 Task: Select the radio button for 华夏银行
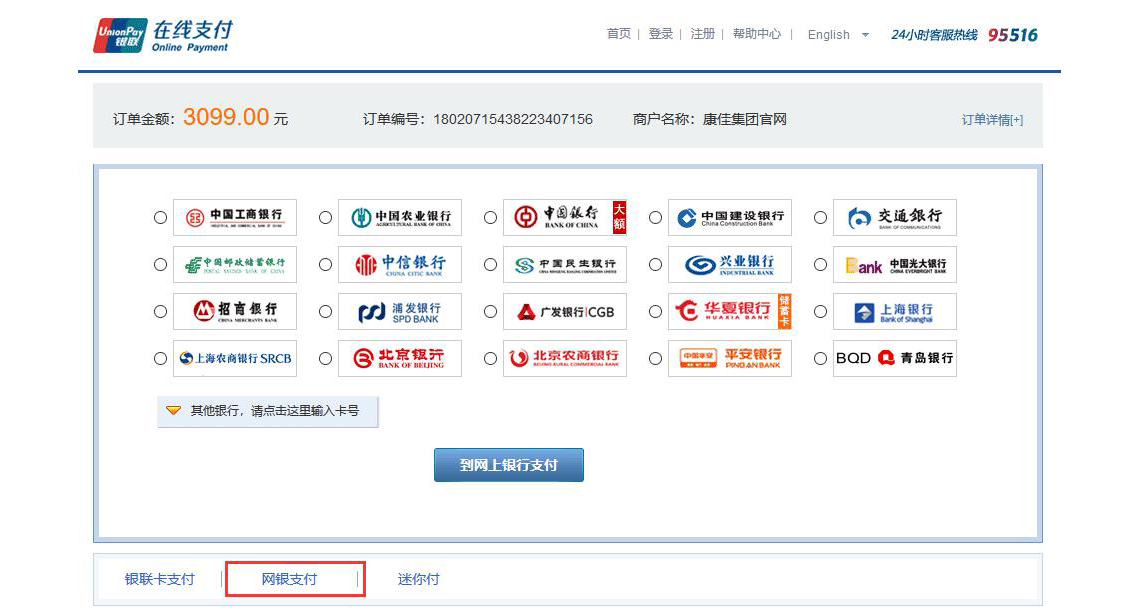pos(656,311)
